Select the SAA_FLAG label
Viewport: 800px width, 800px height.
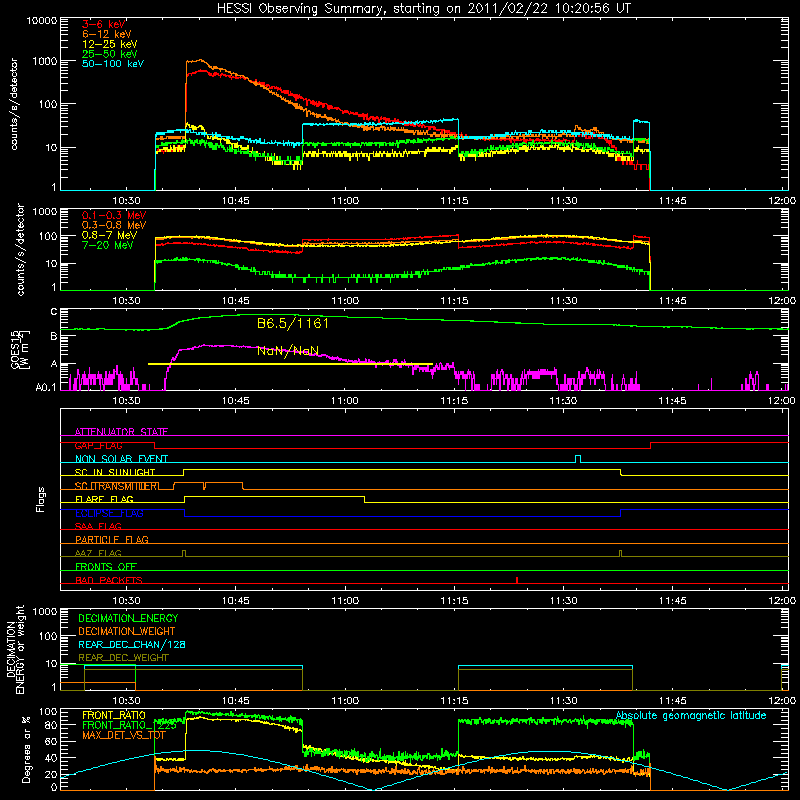pos(98,526)
